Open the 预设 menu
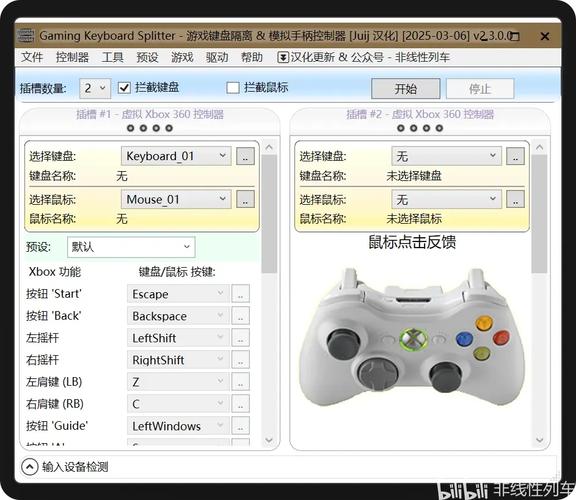 click(x=147, y=57)
